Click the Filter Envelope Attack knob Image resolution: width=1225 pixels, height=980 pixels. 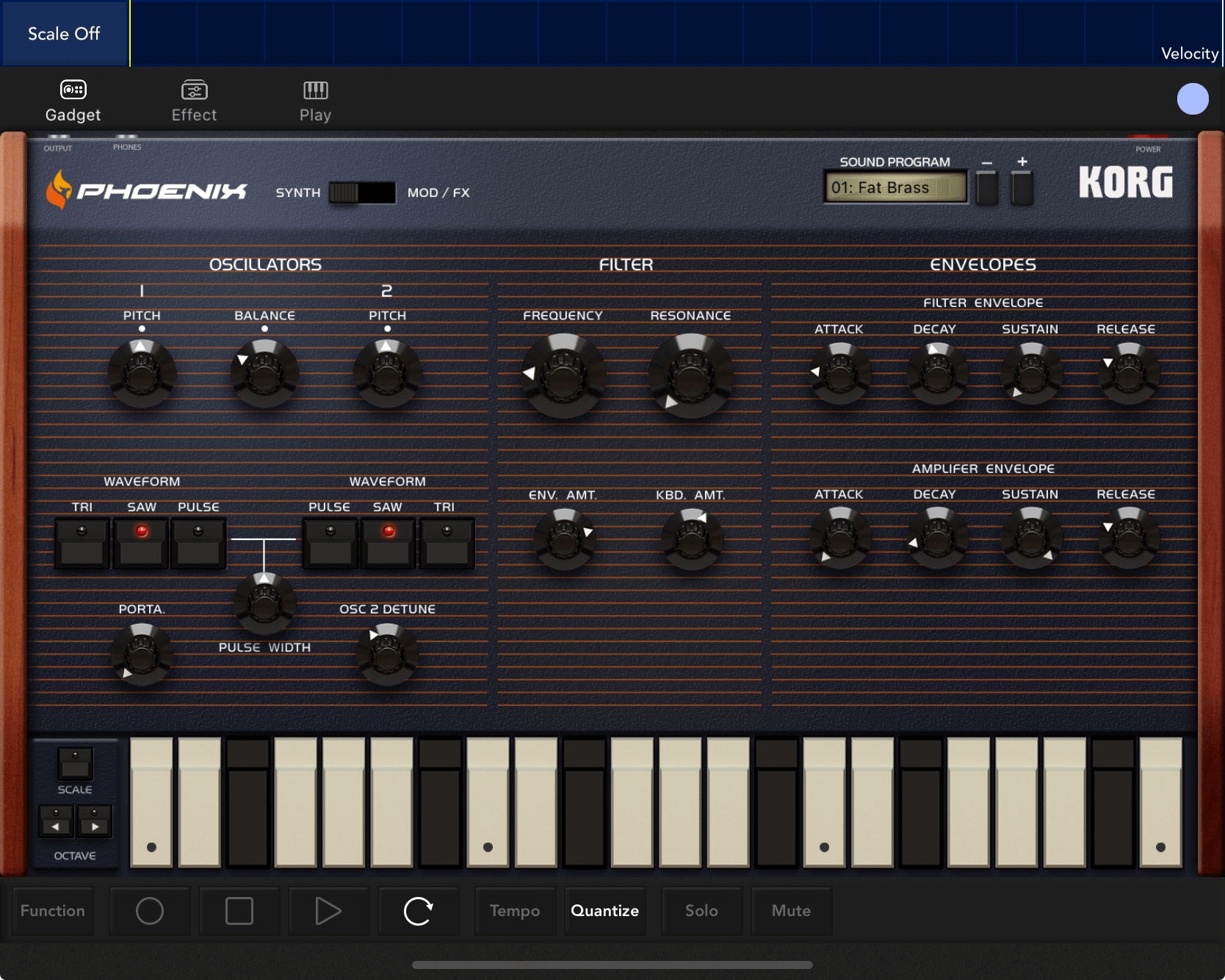tap(840, 373)
